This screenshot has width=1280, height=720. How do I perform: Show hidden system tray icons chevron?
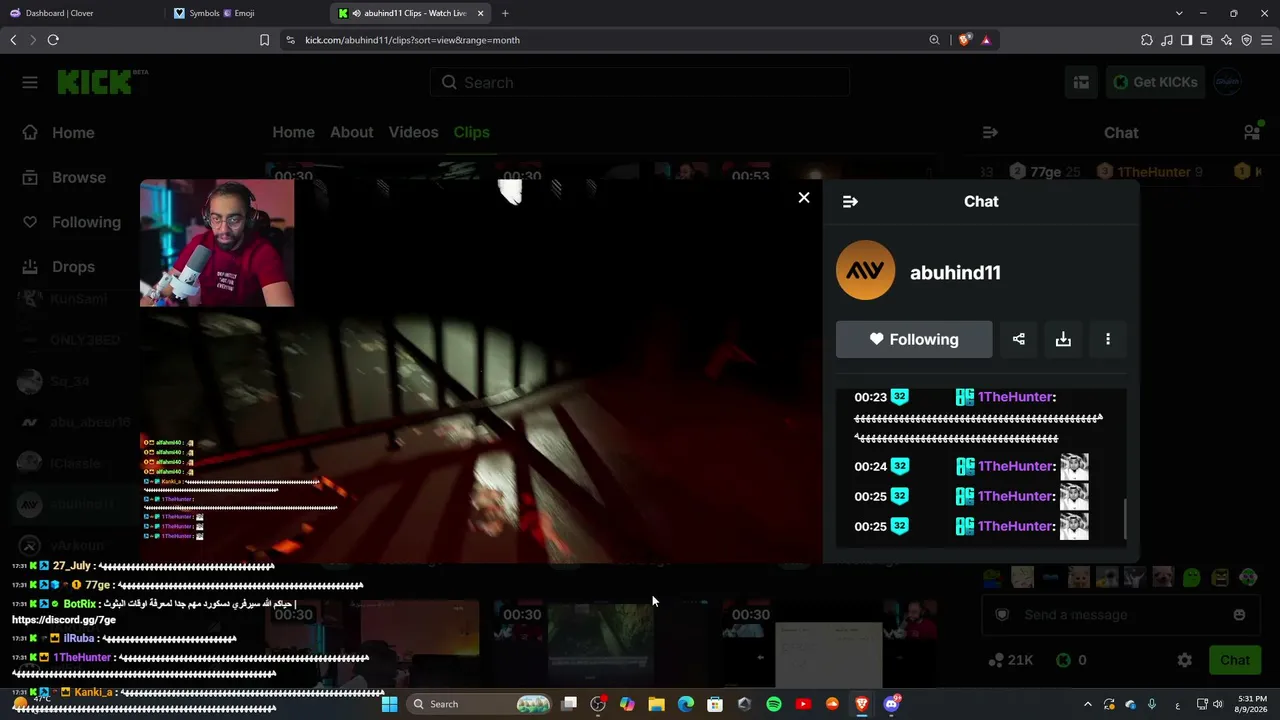click(x=1088, y=704)
